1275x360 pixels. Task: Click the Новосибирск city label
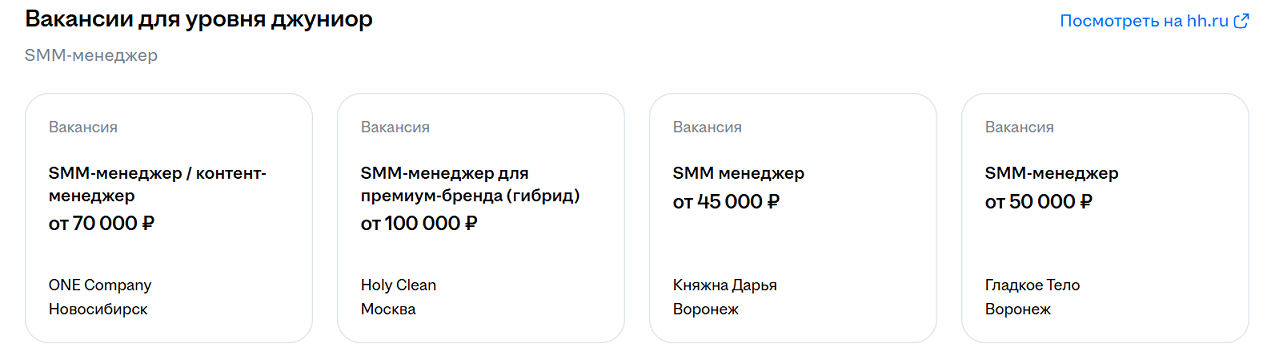click(98, 309)
